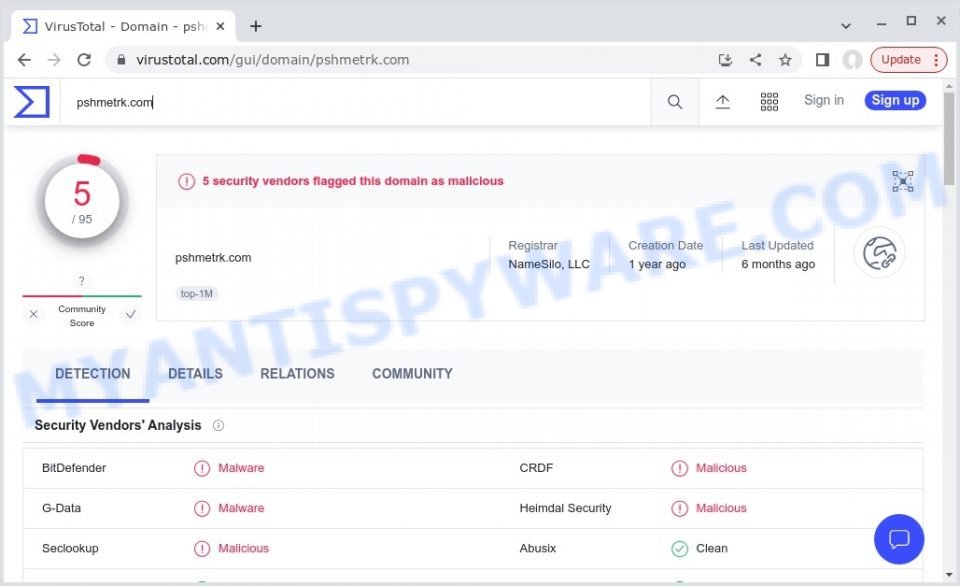The height and width of the screenshot is (586, 960).
Task: Click the community score question mark
Action: point(81,281)
